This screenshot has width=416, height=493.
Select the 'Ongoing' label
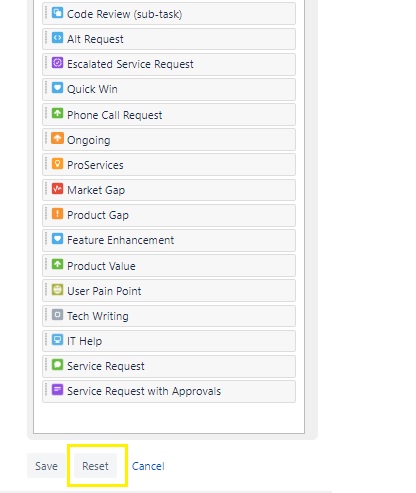(88, 140)
